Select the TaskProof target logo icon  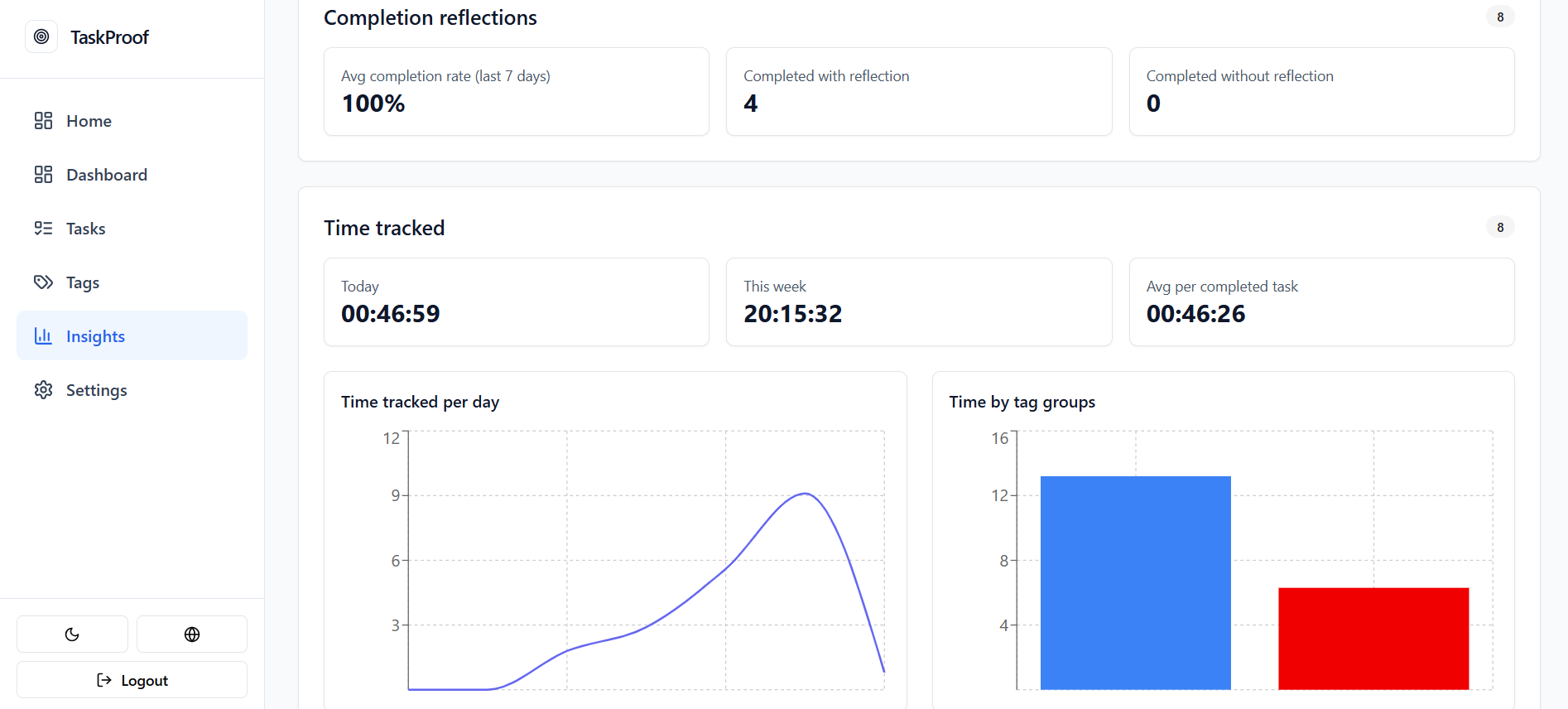click(x=41, y=36)
